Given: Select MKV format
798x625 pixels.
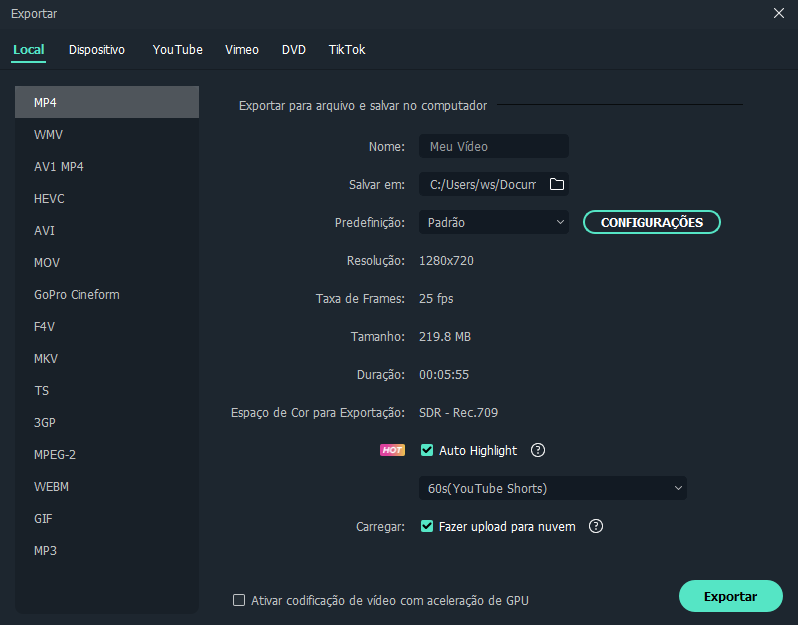Looking at the screenshot, I should (x=107, y=359).
